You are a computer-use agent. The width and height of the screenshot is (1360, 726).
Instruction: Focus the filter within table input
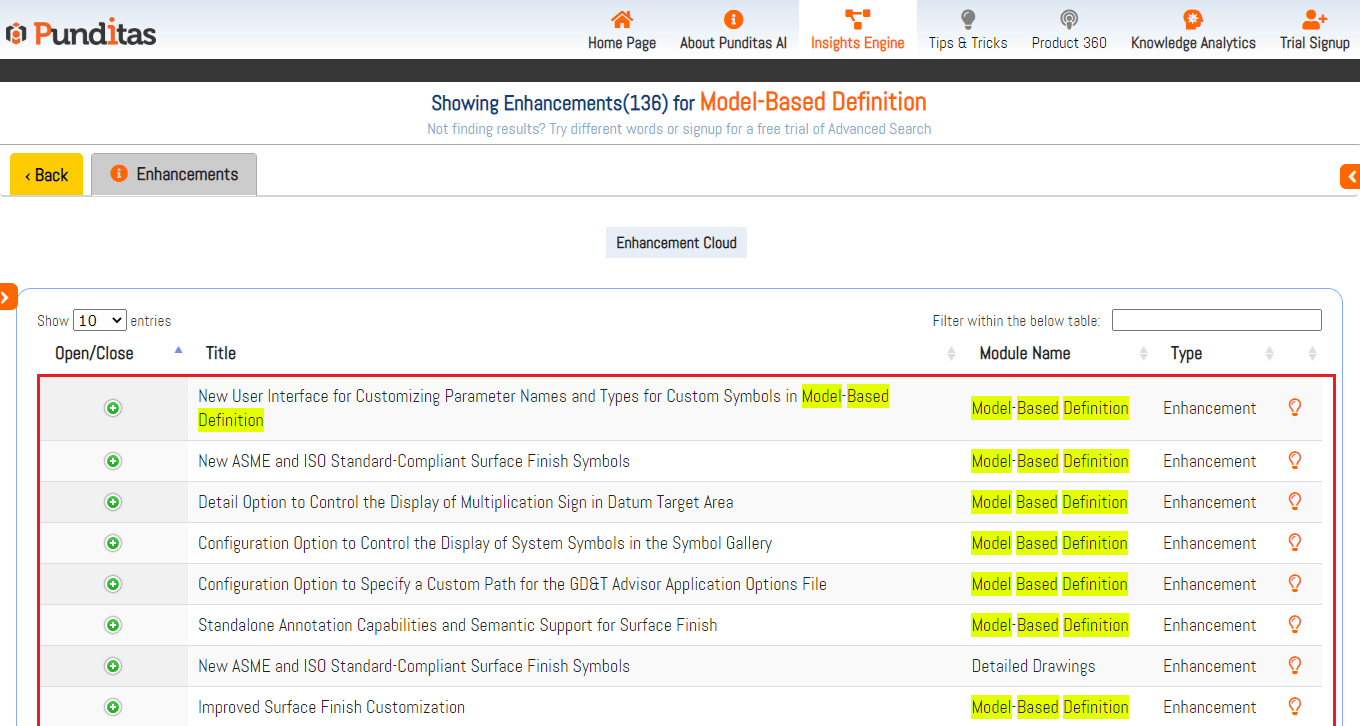point(1216,320)
